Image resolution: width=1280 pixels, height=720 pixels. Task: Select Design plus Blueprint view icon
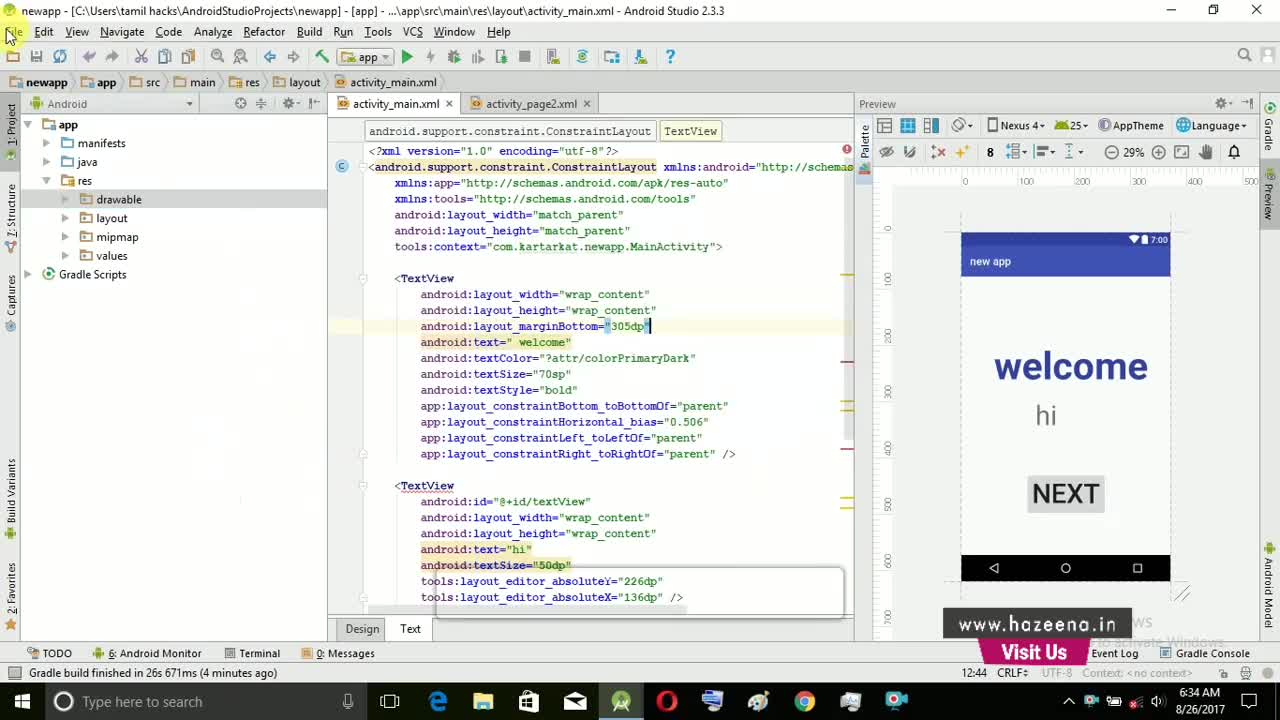[x=931, y=125]
